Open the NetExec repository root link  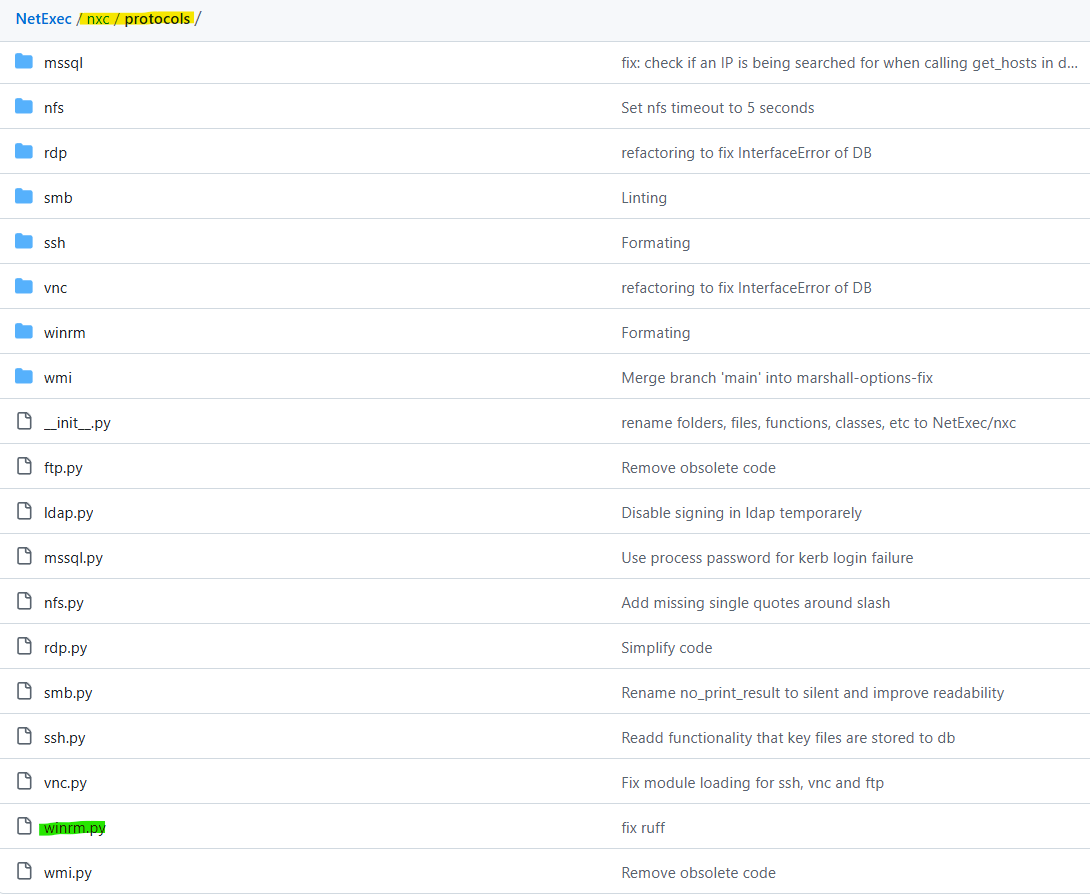point(43,19)
